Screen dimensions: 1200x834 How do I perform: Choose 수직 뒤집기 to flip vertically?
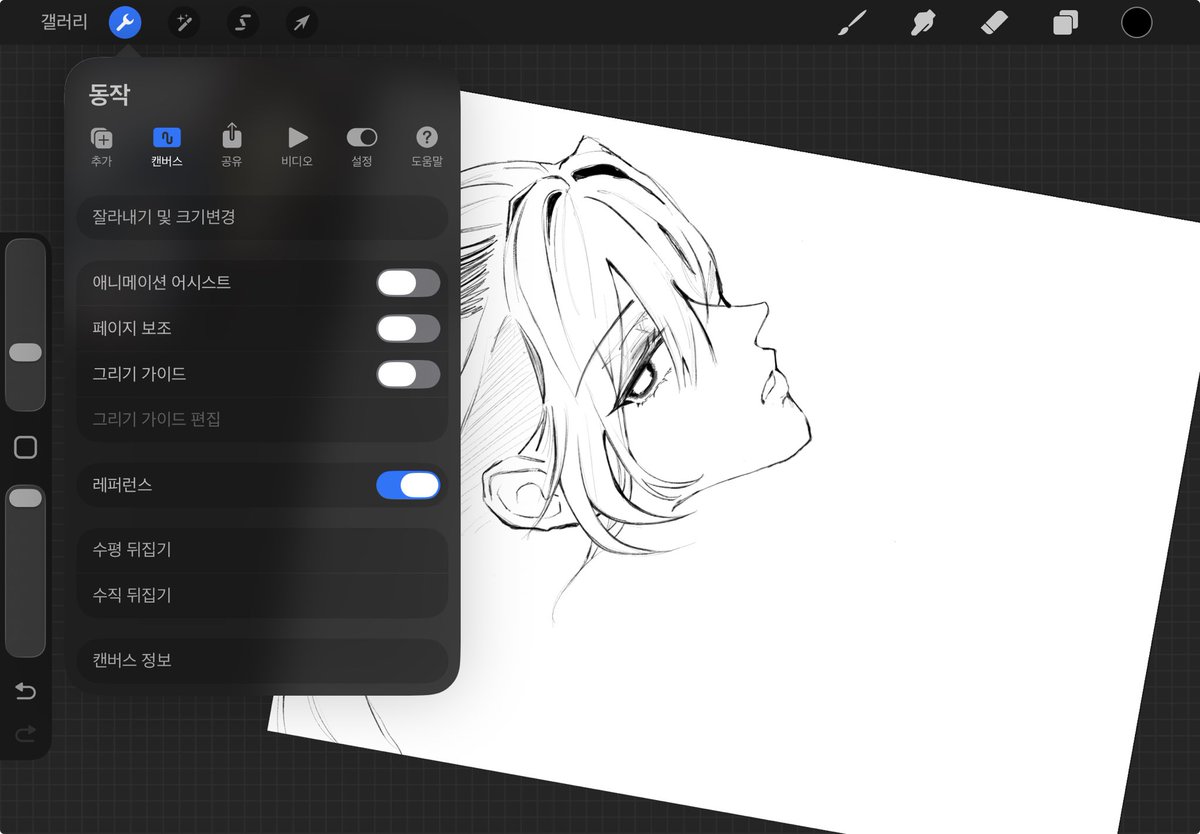click(x=262, y=595)
